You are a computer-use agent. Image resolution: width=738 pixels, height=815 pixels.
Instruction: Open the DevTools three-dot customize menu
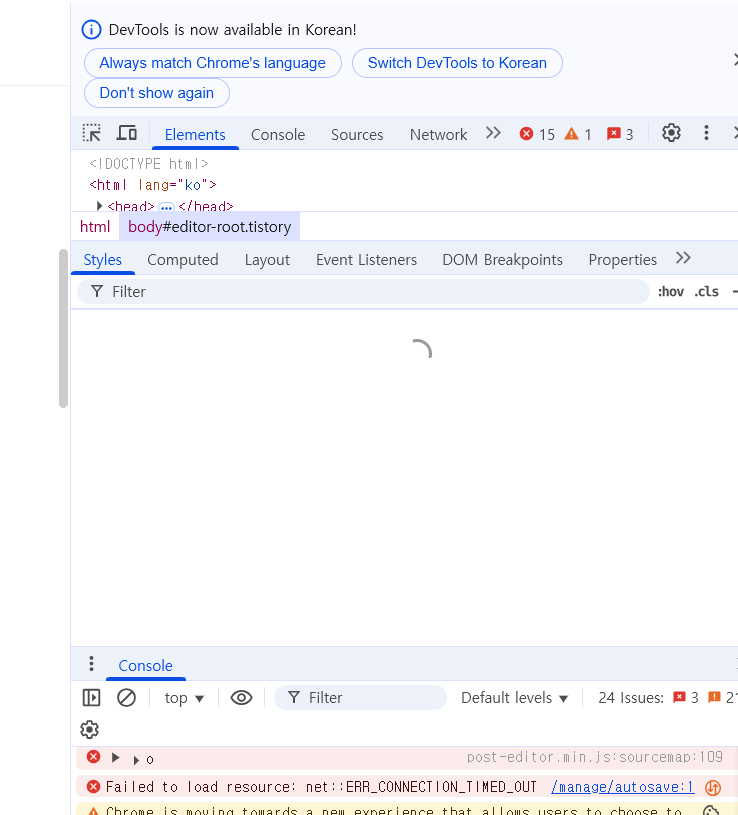pos(706,133)
